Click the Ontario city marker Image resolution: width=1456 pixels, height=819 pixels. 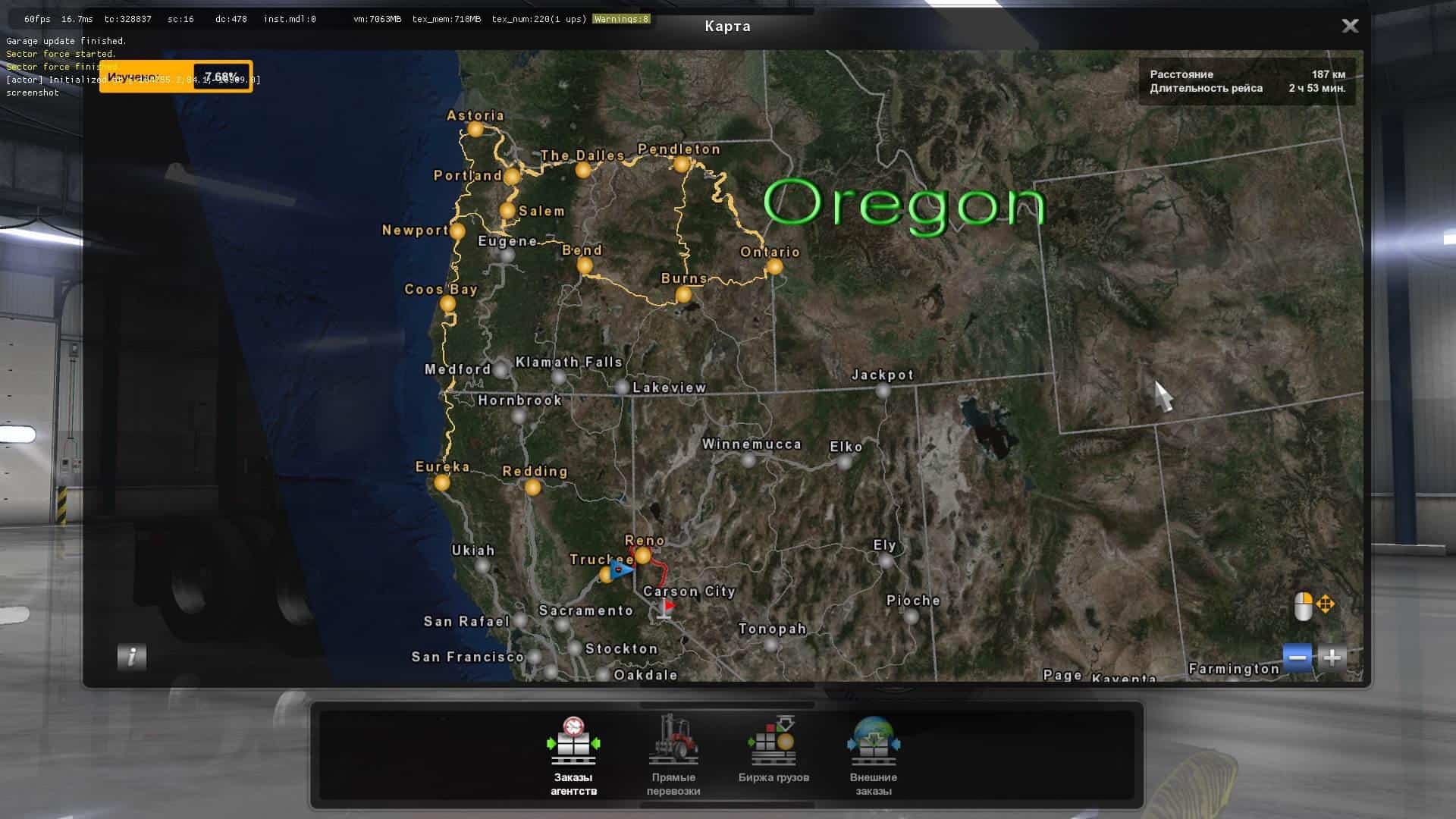tap(774, 267)
